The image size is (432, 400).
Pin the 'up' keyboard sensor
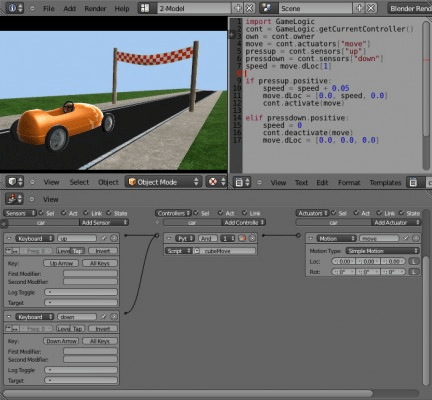pos(104,238)
